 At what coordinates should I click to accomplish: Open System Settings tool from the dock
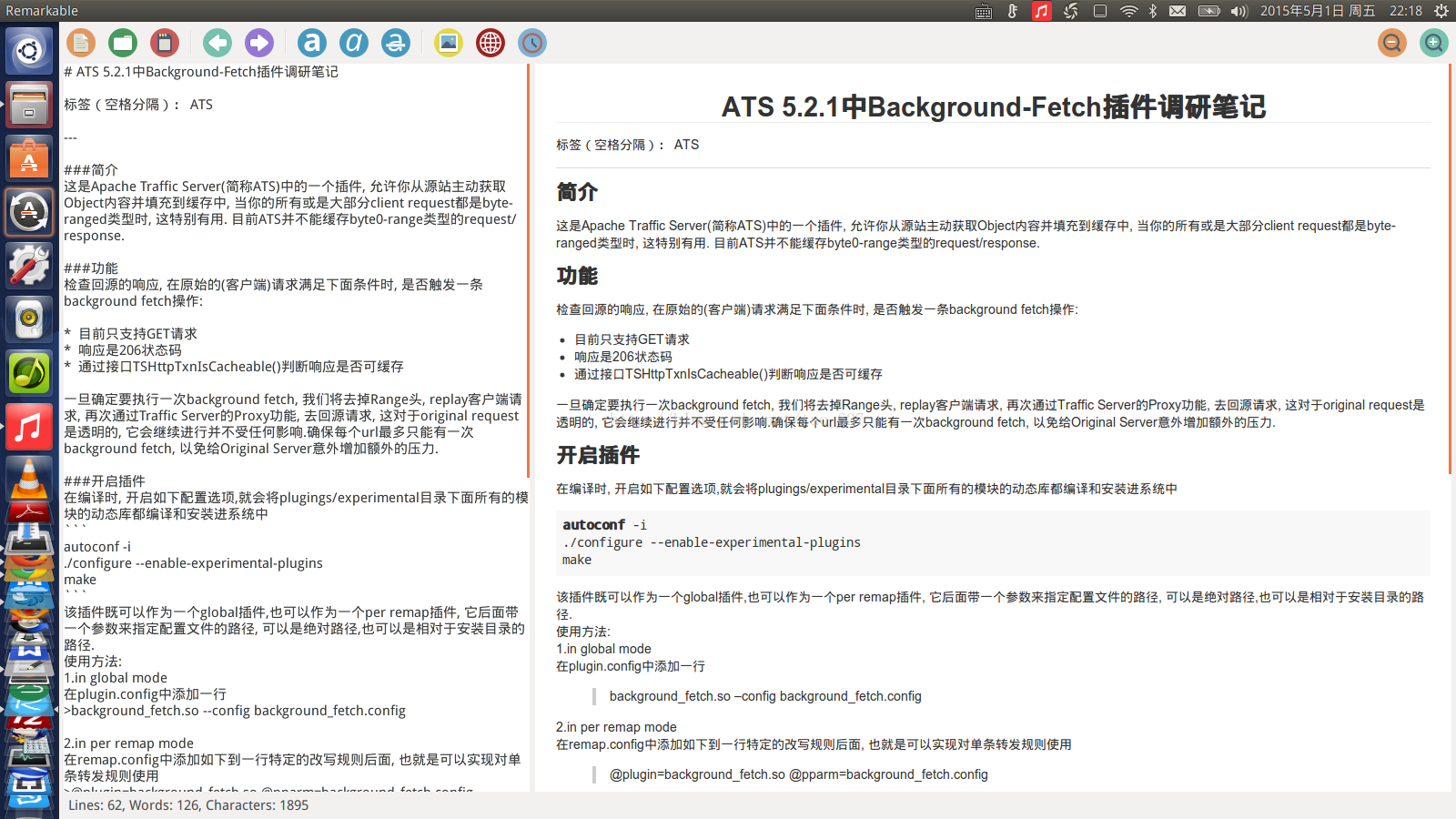(x=29, y=266)
